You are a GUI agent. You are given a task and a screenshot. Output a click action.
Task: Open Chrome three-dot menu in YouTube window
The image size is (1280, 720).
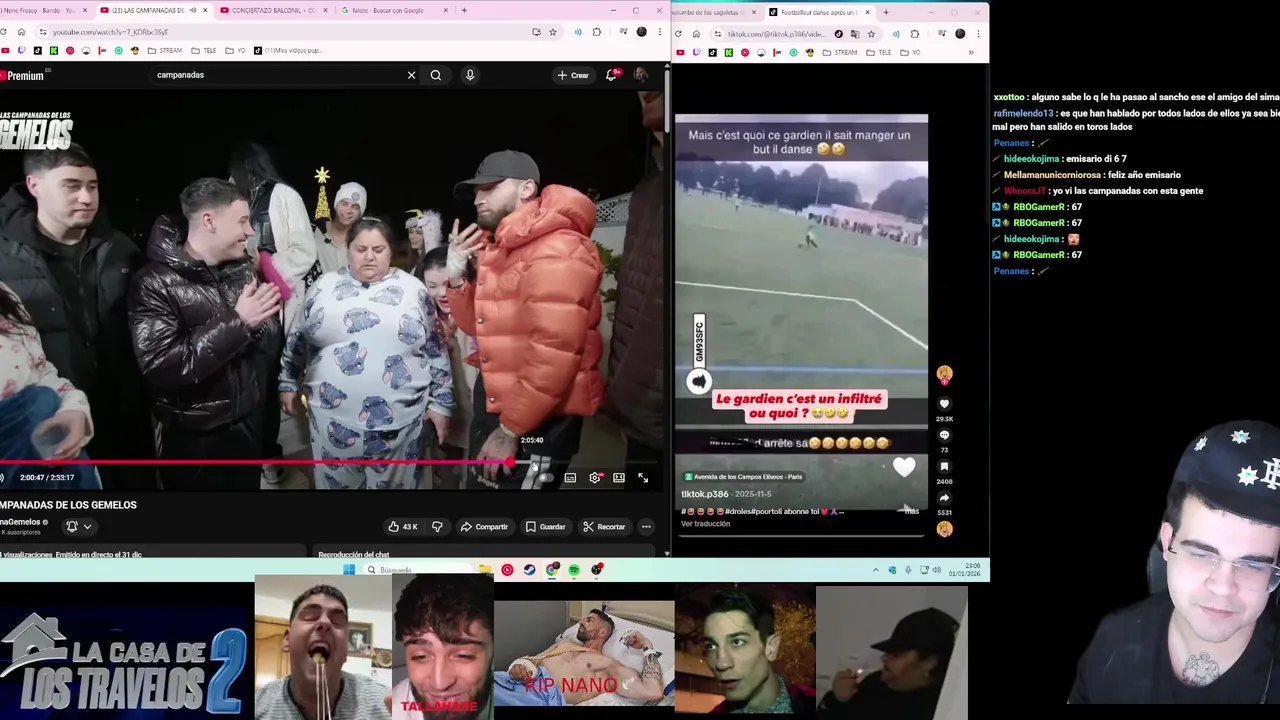pos(658,32)
